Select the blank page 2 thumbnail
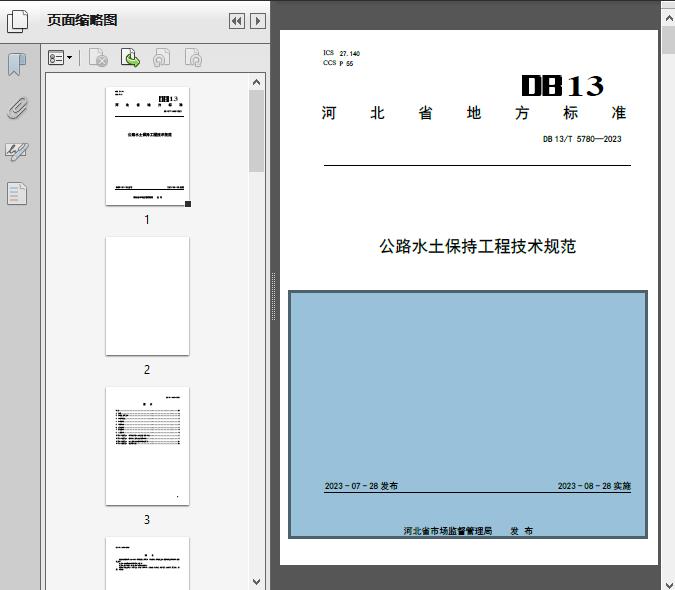This screenshot has height=590, width=675. pyautogui.click(x=147, y=296)
